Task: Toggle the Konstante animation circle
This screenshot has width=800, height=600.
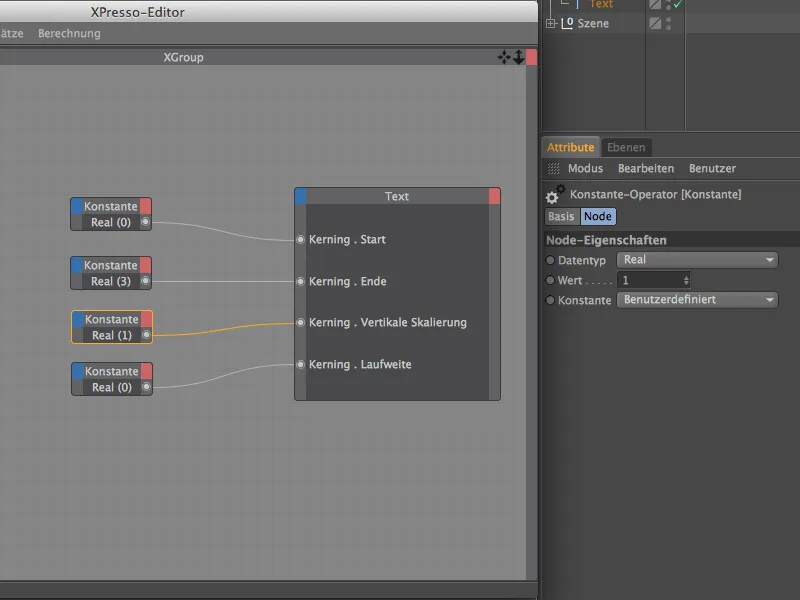Action: pyautogui.click(x=550, y=300)
